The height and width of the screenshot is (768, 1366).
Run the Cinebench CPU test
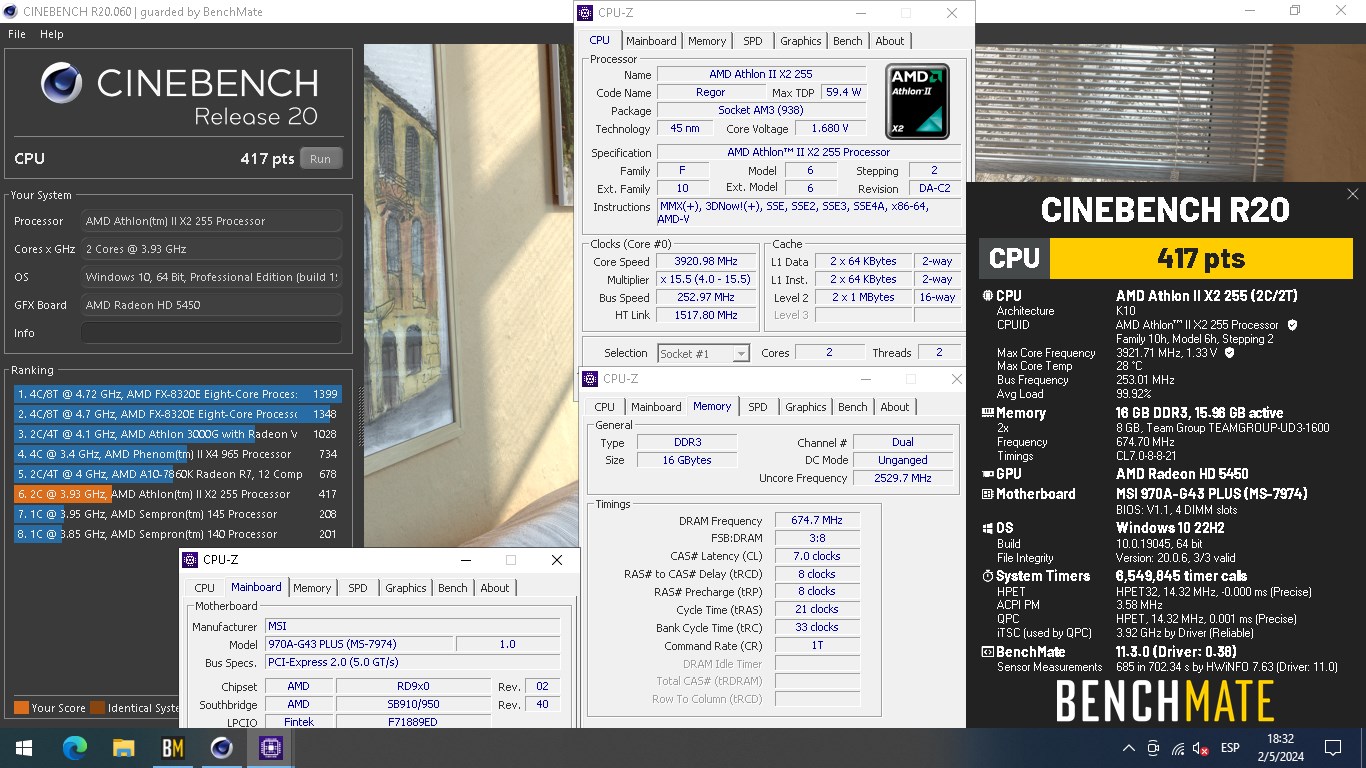click(320, 158)
